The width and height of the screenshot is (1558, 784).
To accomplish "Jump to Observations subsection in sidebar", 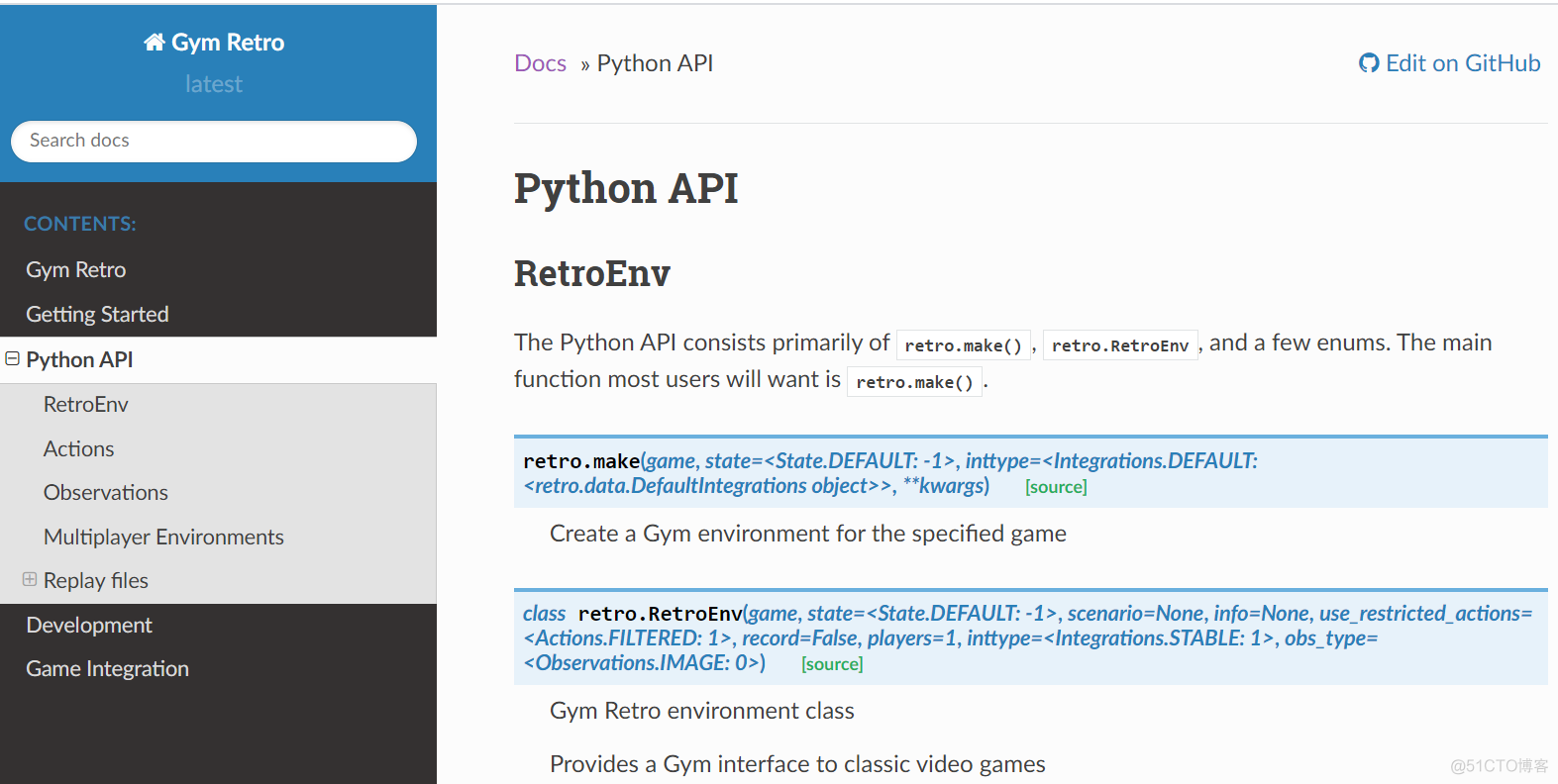I will [106, 492].
